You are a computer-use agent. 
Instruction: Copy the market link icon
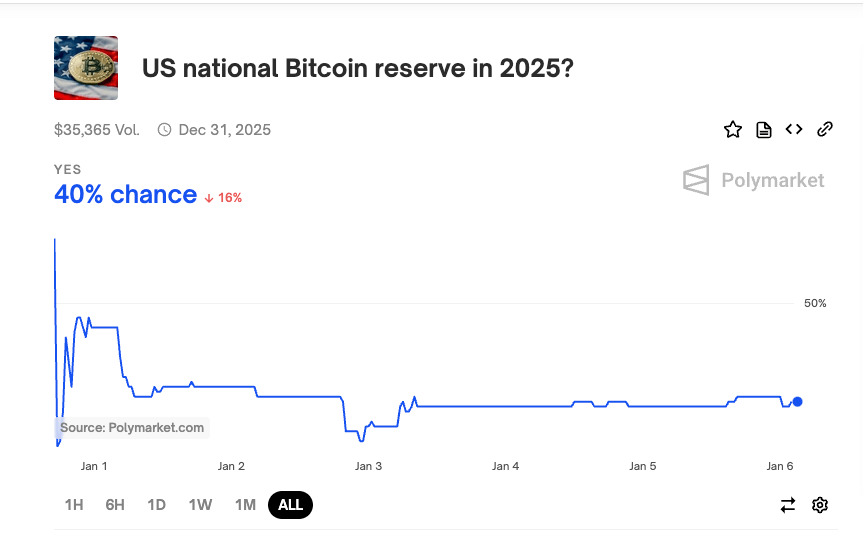point(825,129)
